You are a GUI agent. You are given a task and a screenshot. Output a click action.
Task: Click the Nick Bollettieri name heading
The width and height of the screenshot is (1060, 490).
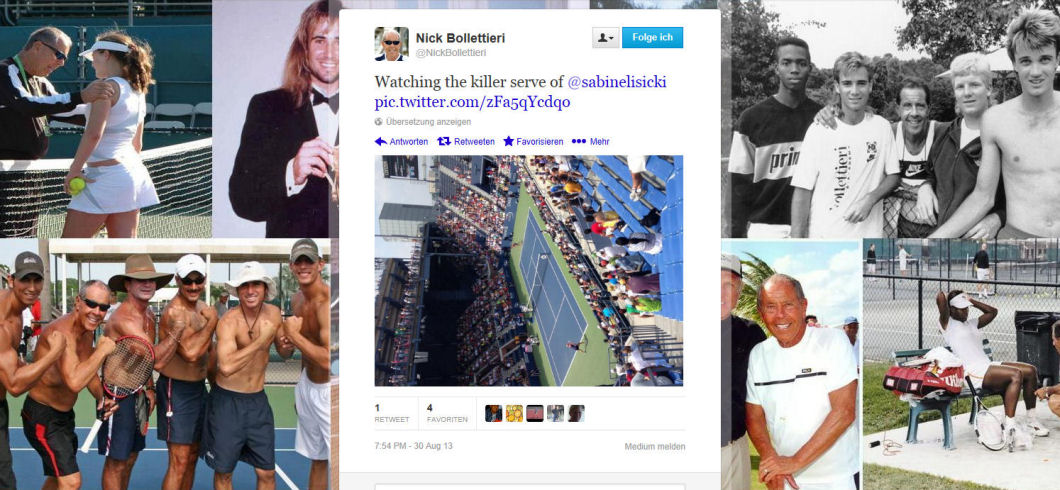460,38
